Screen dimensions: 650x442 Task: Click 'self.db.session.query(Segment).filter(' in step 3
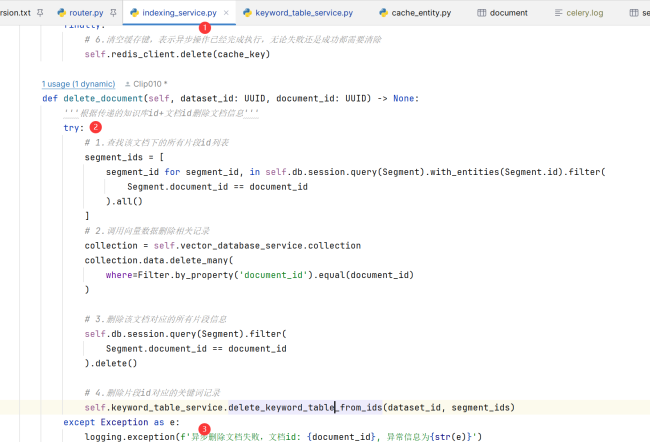(185, 334)
